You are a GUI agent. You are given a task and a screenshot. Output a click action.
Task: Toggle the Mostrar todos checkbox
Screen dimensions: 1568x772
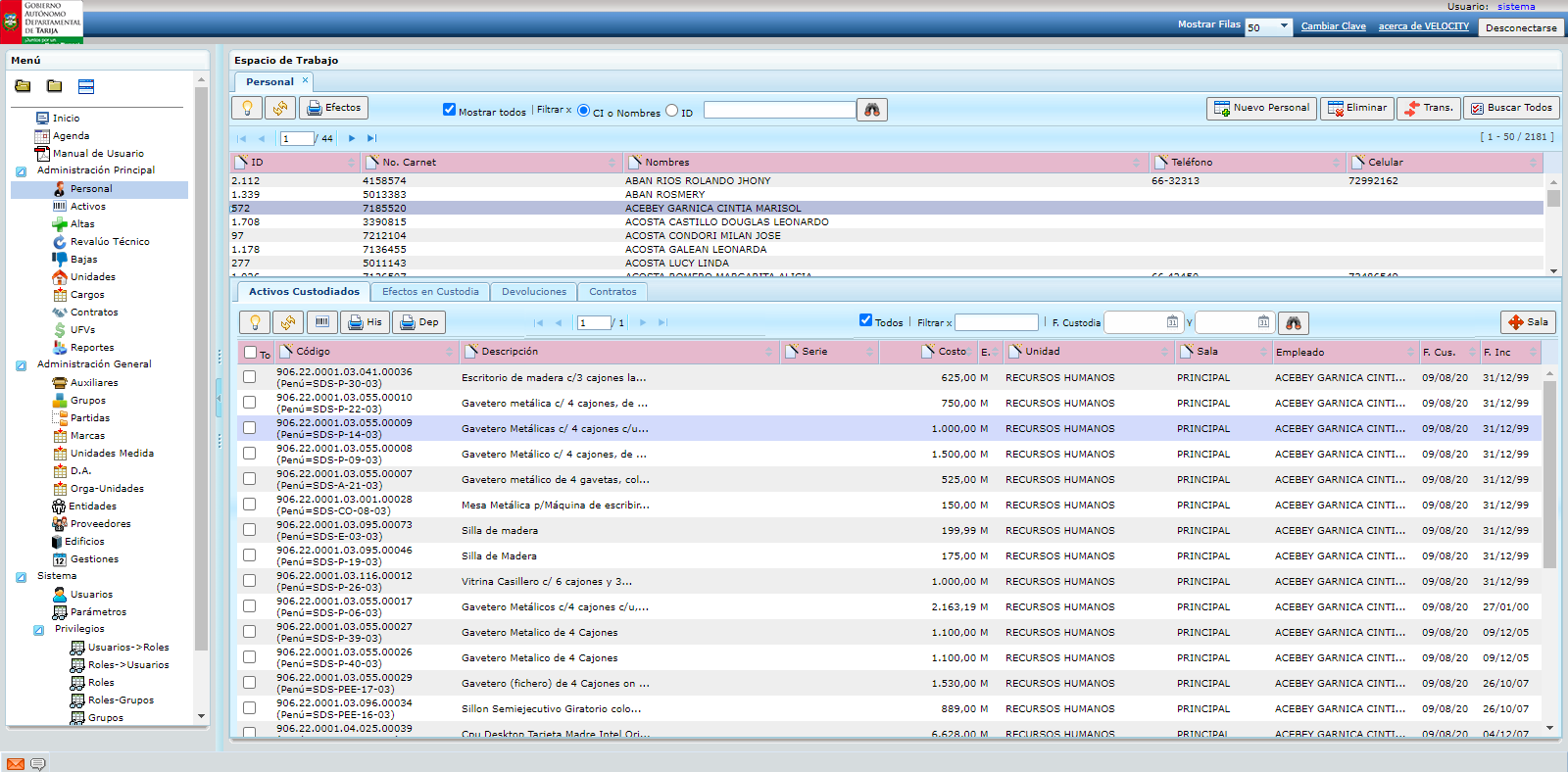click(x=449, y=110)
